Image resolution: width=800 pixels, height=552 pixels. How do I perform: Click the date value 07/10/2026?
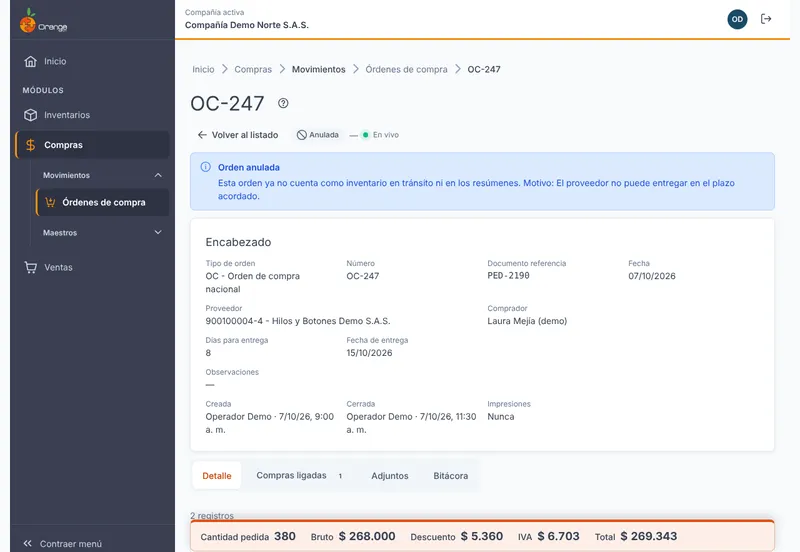[652, 276]
